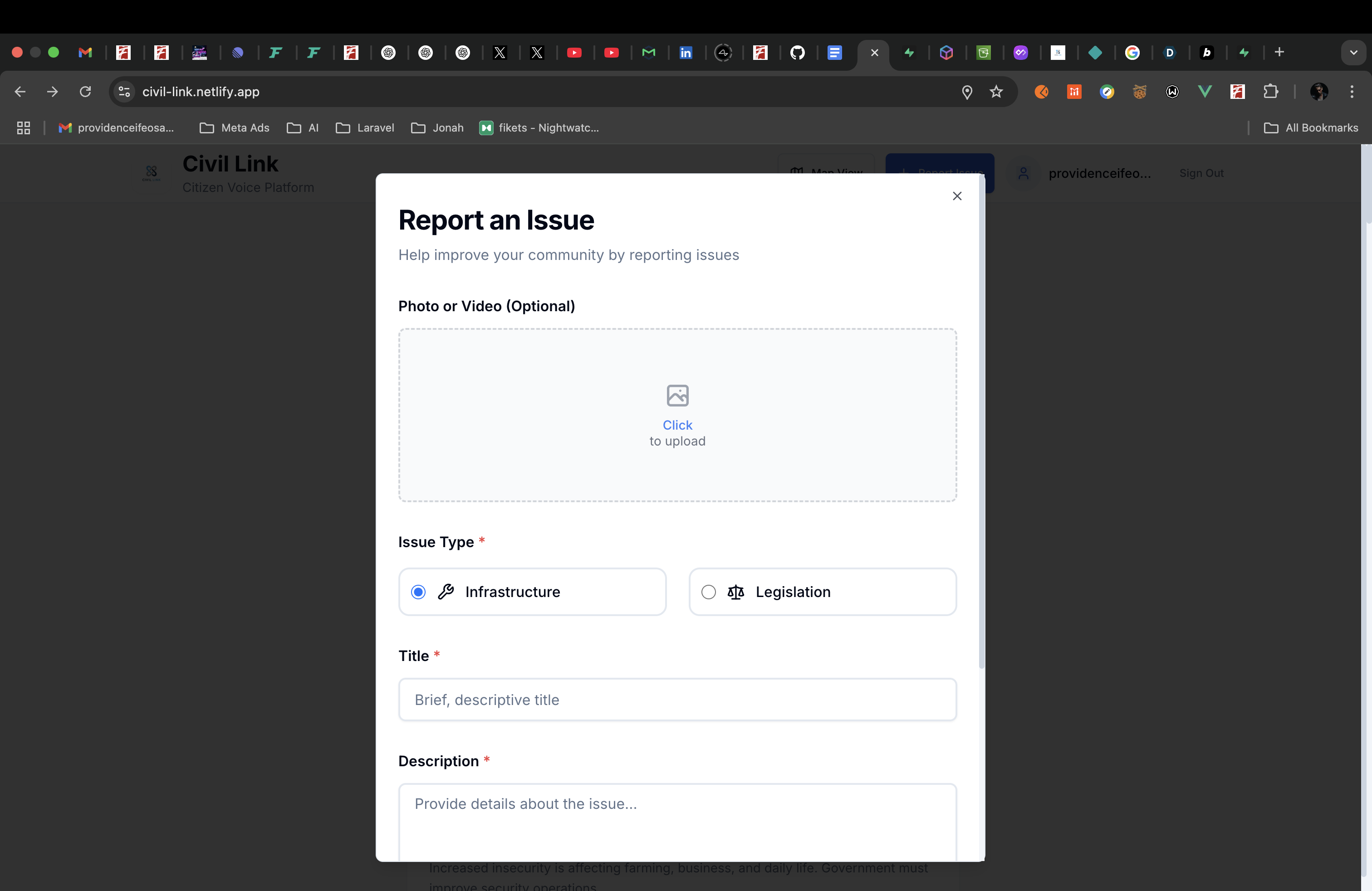Click into the Title input field
1372x891 pixels.
click(x=677, y=700)
